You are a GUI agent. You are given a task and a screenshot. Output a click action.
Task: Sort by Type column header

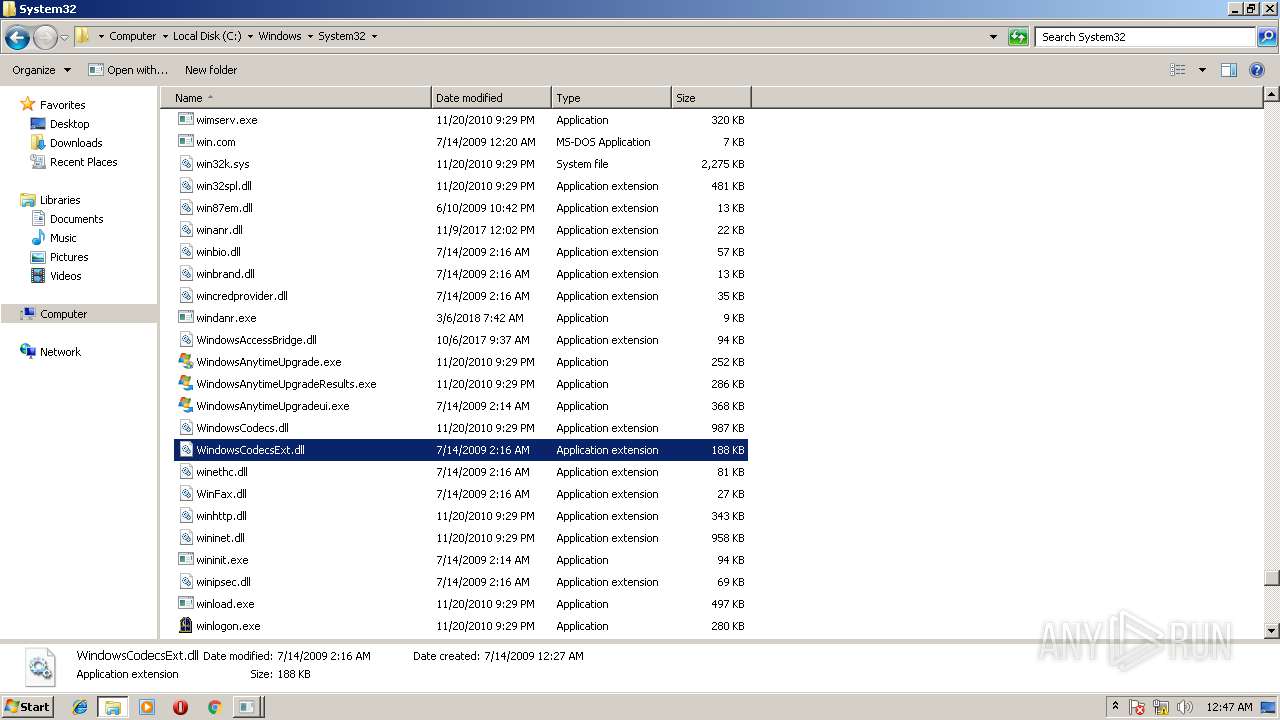pyautogui.click(x=611, y=98)
